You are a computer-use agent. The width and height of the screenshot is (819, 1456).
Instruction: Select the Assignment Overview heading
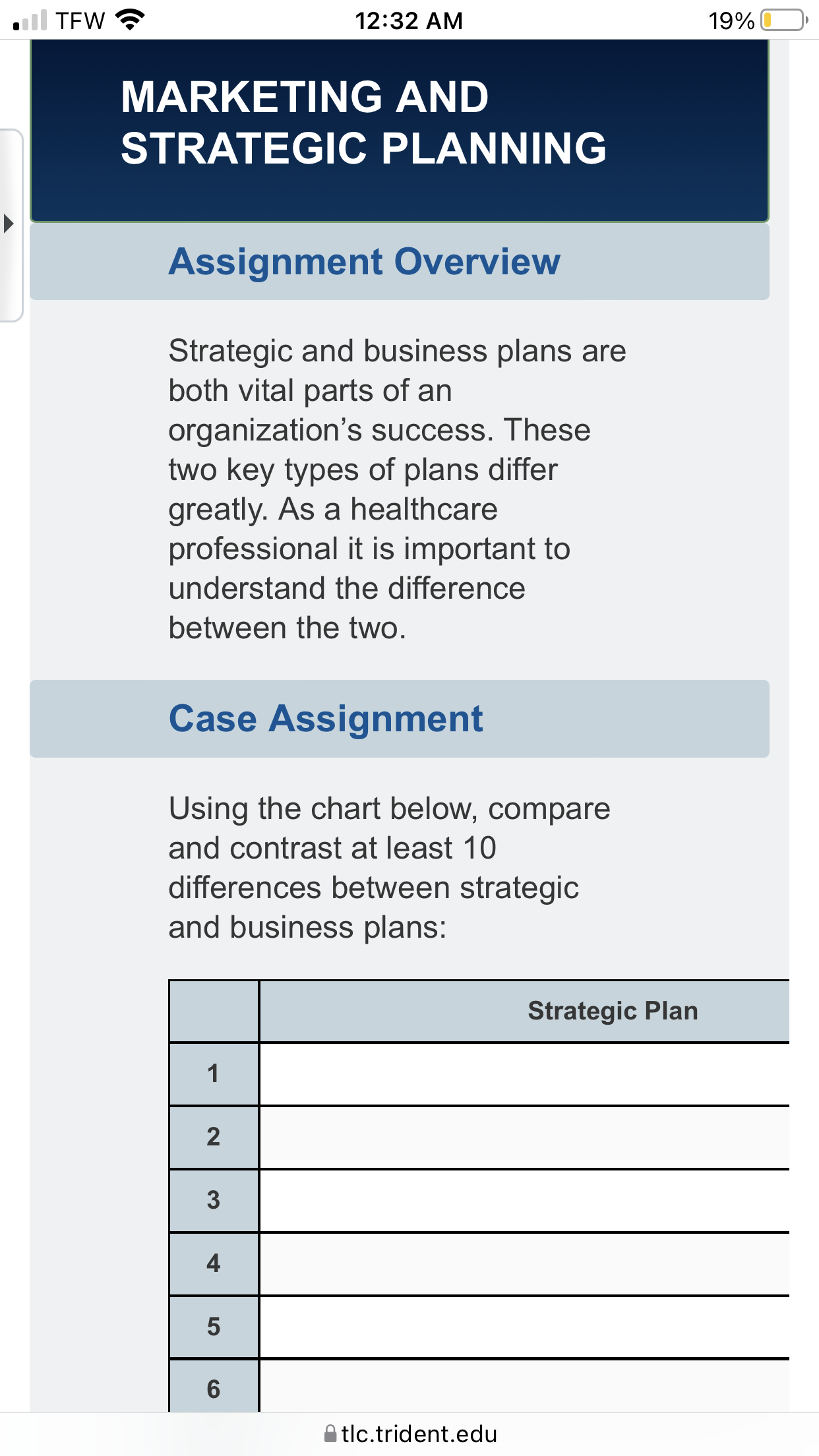click(364, 262)
